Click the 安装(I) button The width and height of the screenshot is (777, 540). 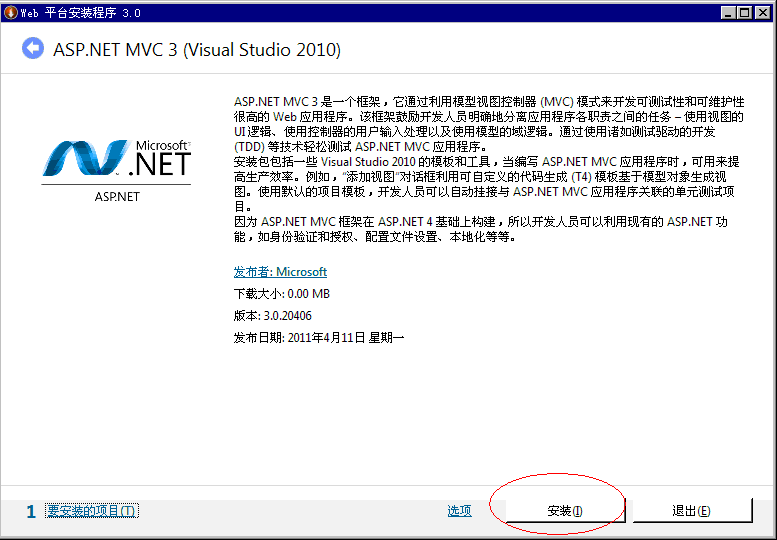tap(565, 511)
